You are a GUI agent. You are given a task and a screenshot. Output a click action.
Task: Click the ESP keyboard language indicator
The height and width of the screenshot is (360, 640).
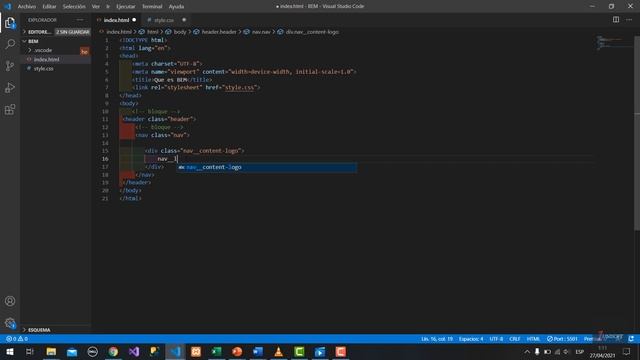(x=579, y=351)
